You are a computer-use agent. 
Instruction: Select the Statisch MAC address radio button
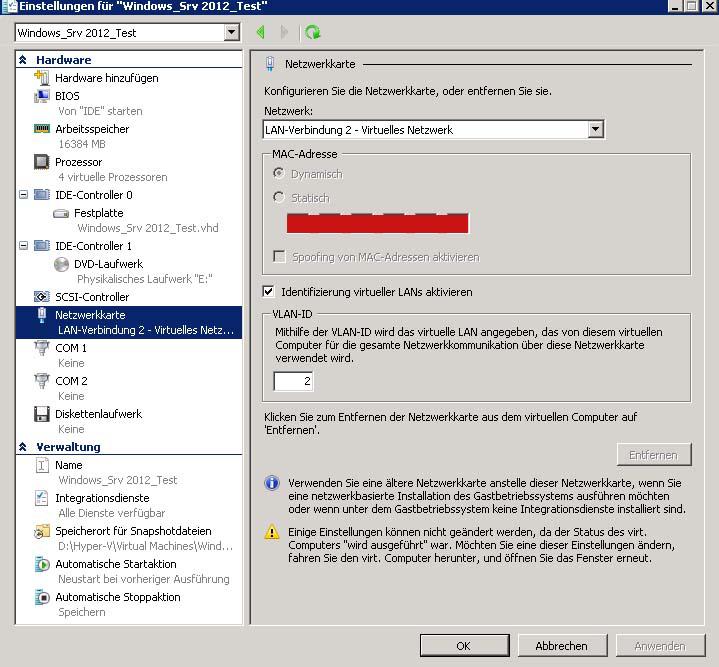278,197
